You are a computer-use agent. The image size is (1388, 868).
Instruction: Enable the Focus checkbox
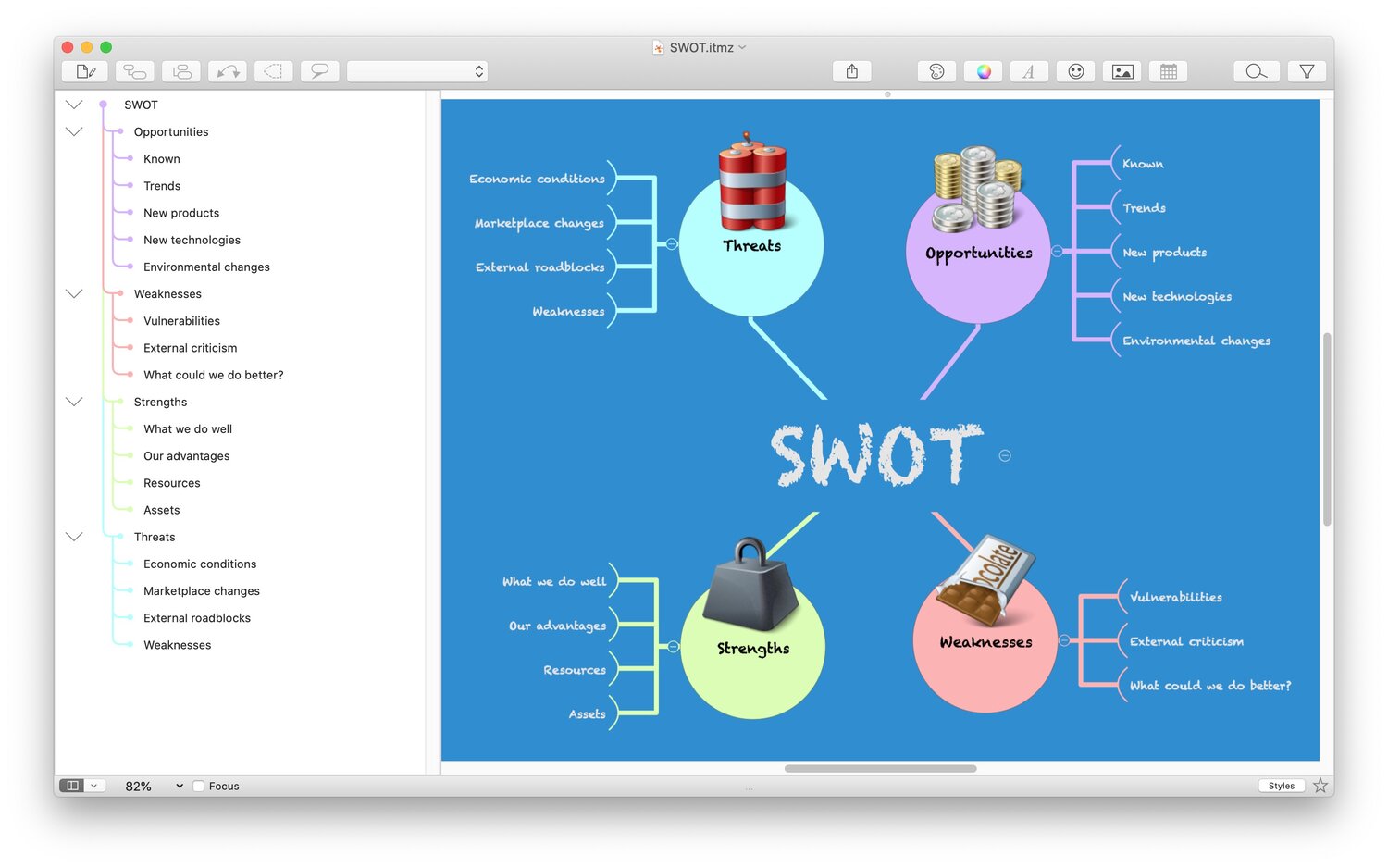coord(198,786)
